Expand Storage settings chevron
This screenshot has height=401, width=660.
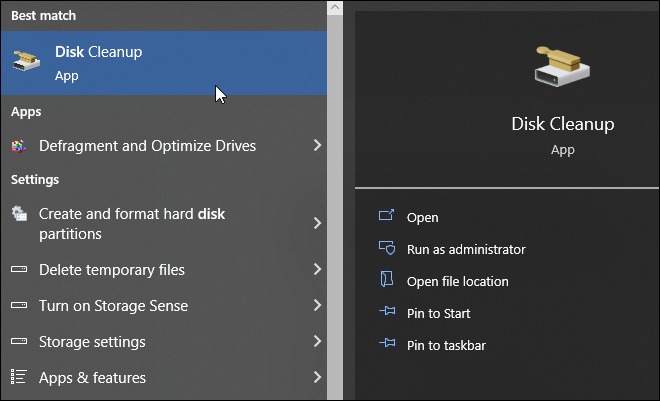point(317,341)
